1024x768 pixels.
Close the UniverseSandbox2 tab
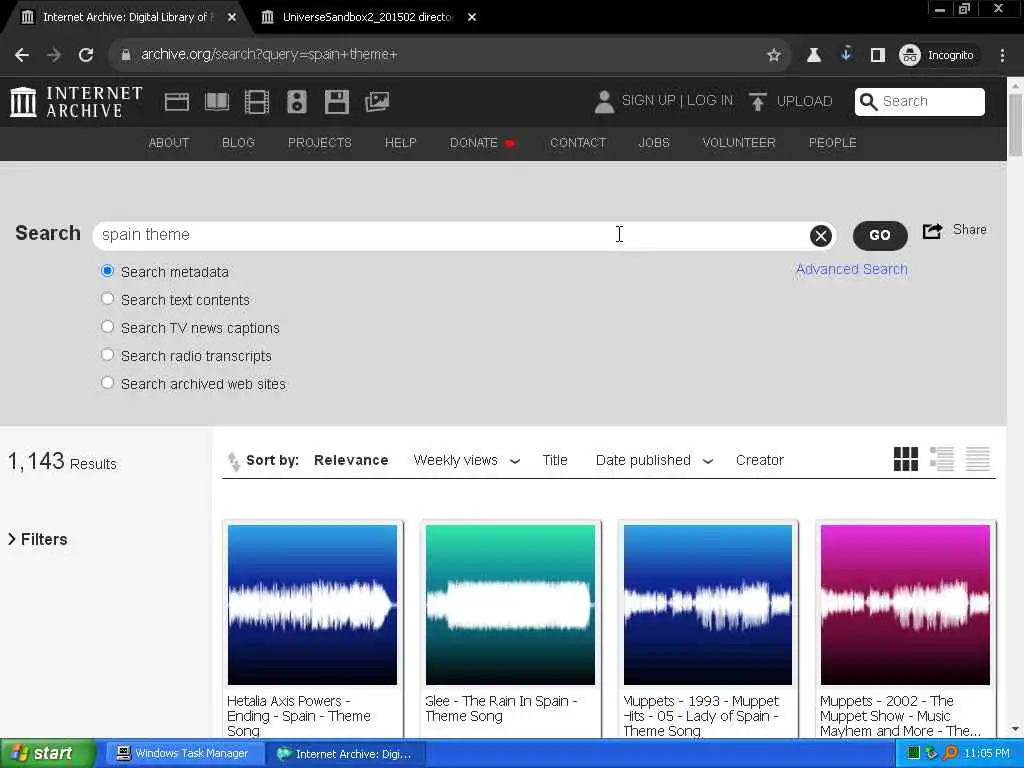click(x=472, y=17)
